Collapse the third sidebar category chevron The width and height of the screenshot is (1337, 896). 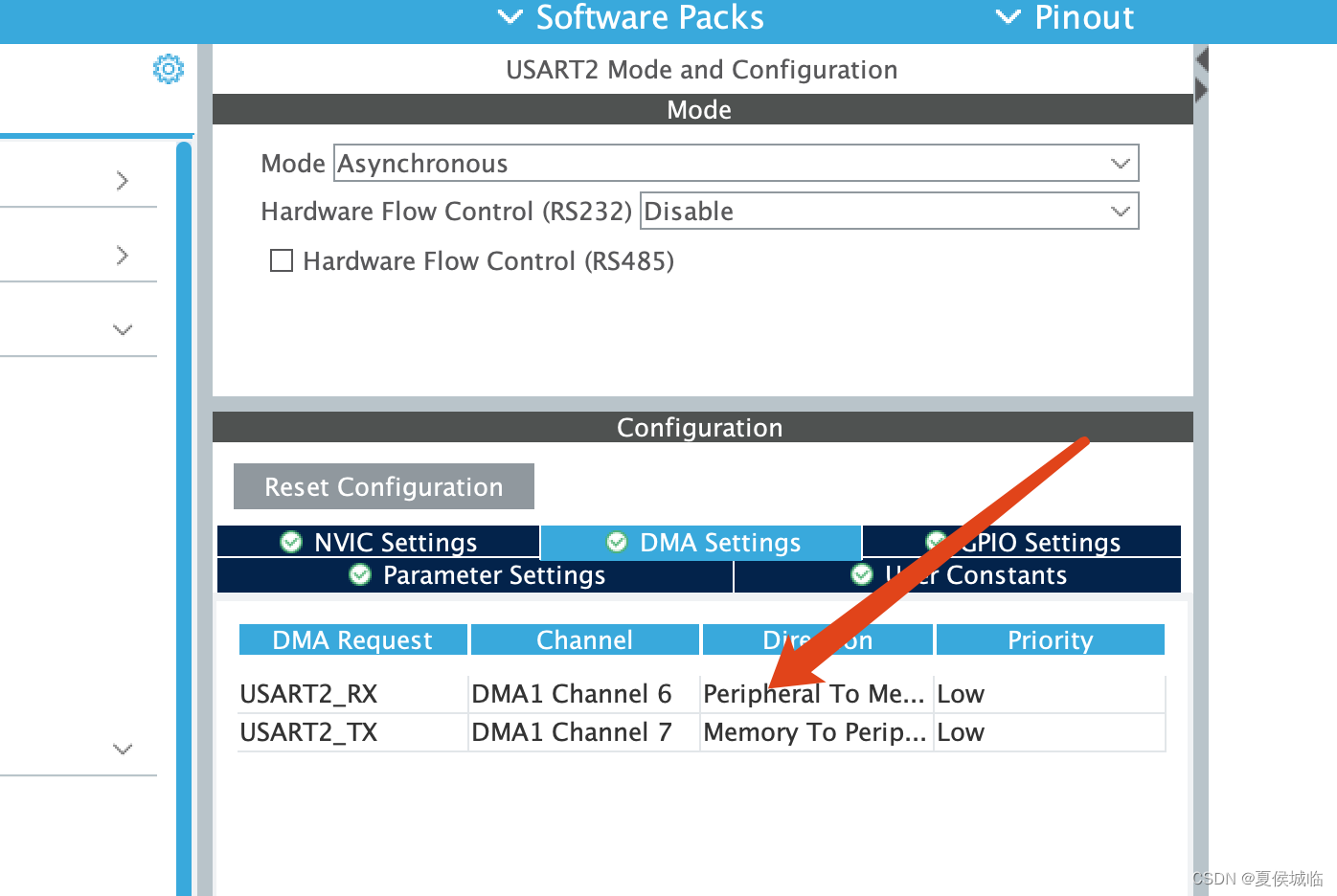[x=123, y=329]
